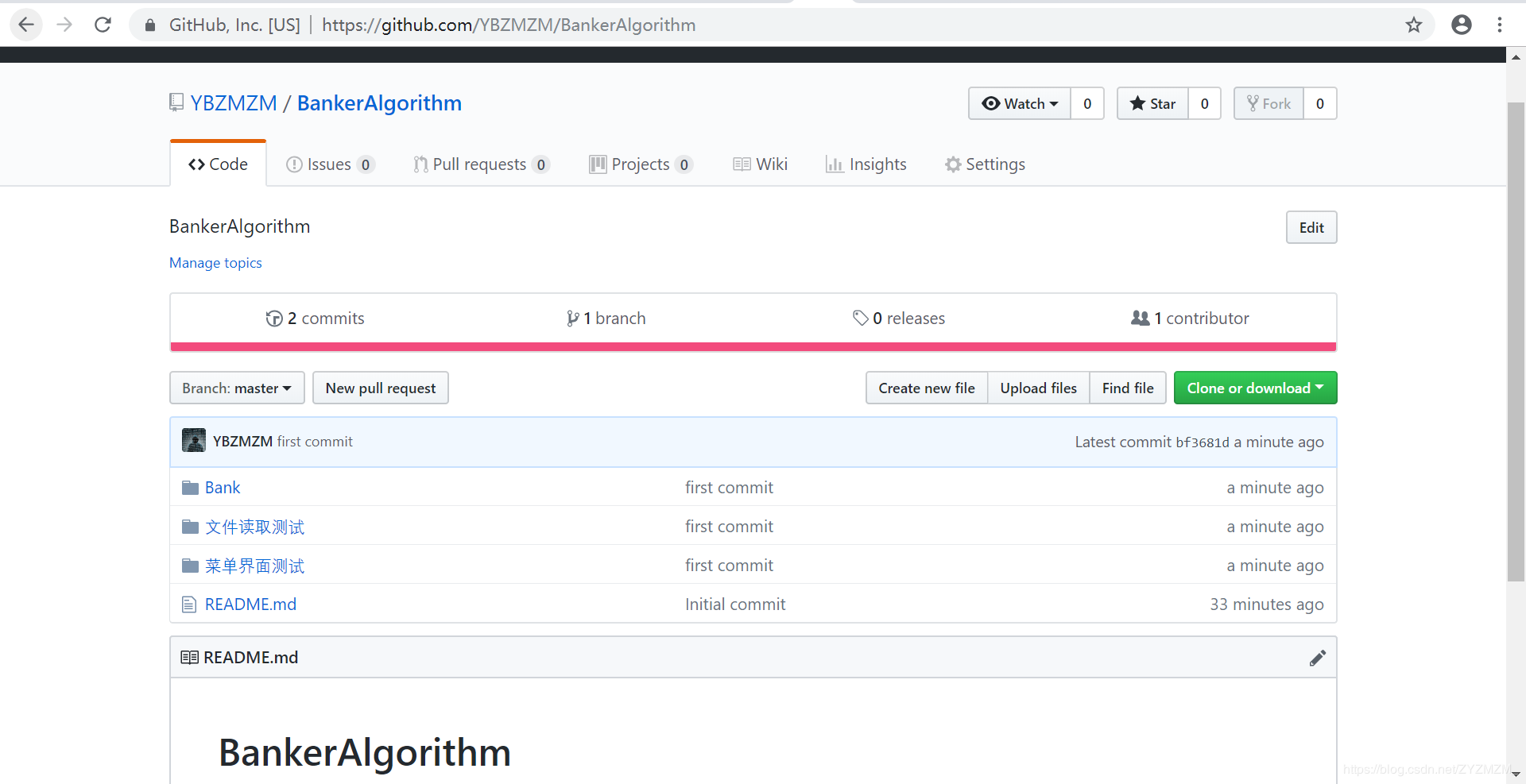The image size is (1526, 784).
Task: Click '33 minutes ago' in README.md row
Action: [x=1267, y=604]
